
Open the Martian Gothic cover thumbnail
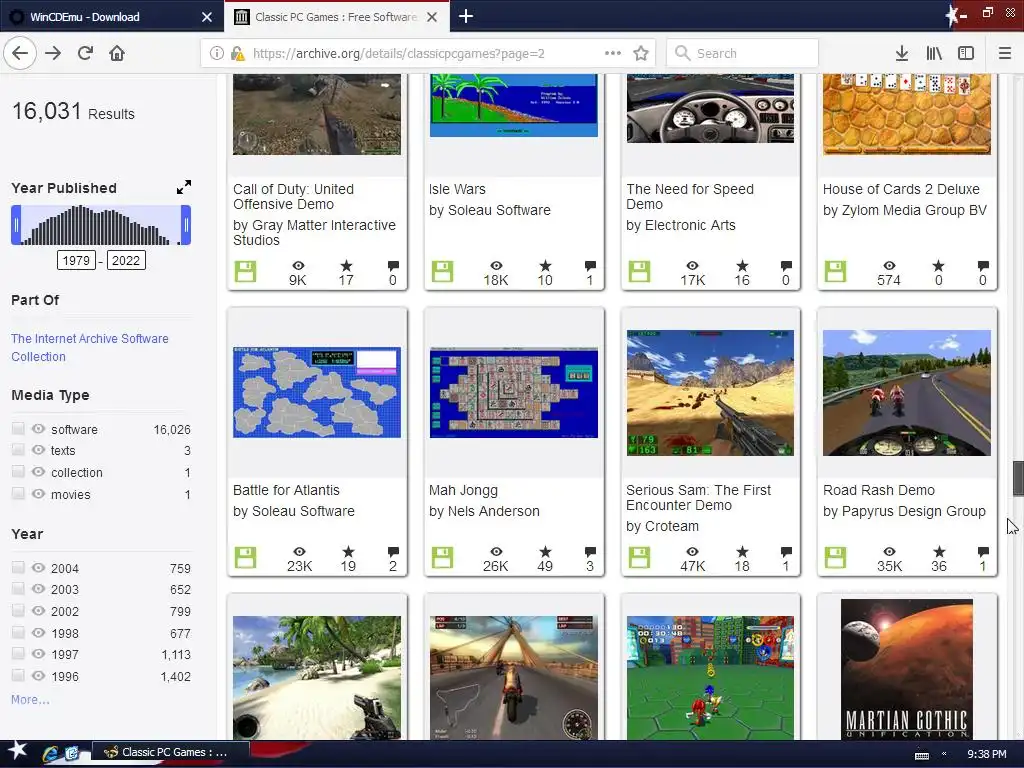(x=906, y=669)
